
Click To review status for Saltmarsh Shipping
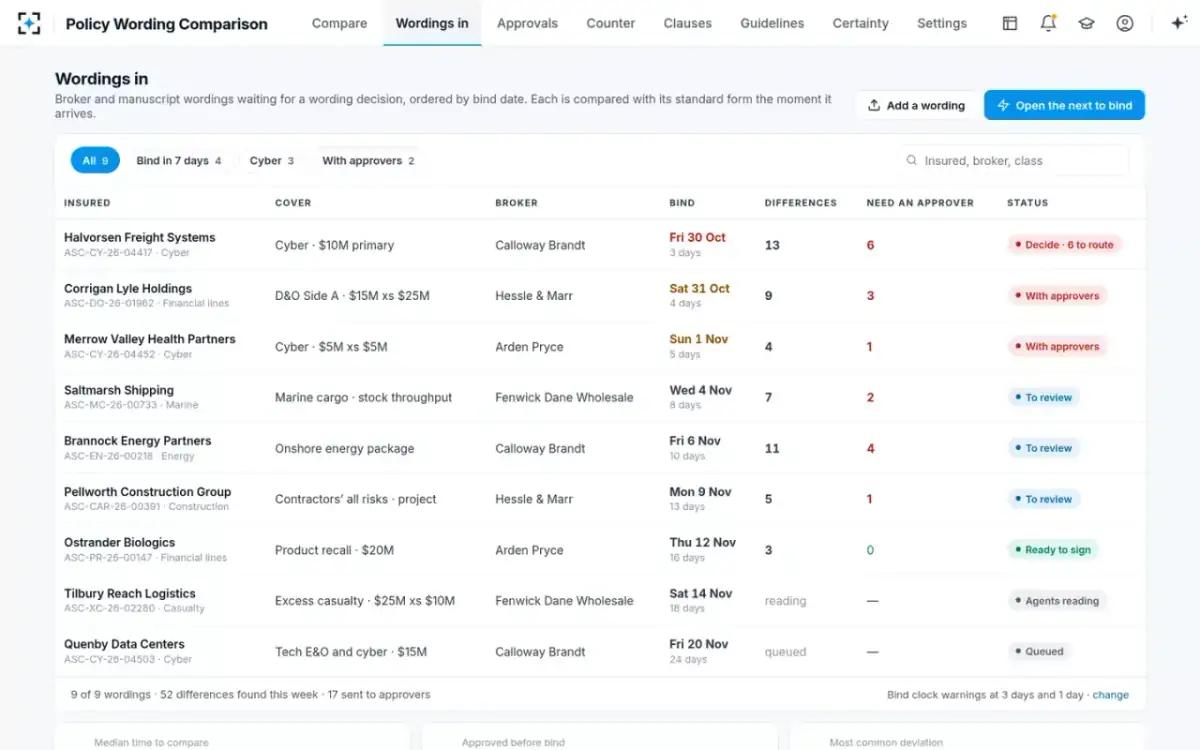pos(1043,397)
